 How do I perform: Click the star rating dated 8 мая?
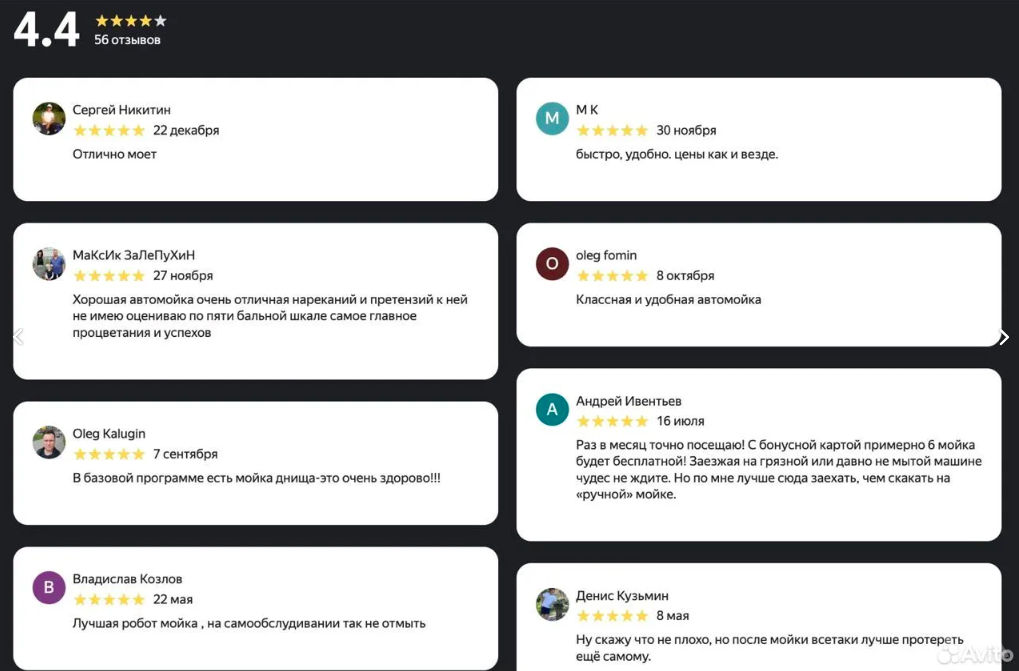click(x=612, y=616)
